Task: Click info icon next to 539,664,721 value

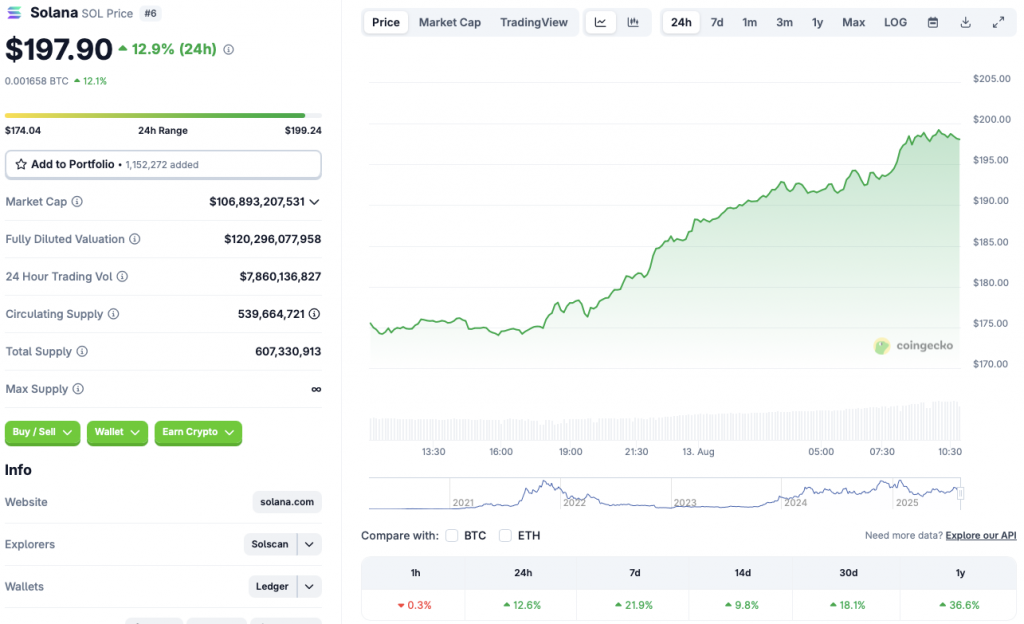Action: pos(315,314)
